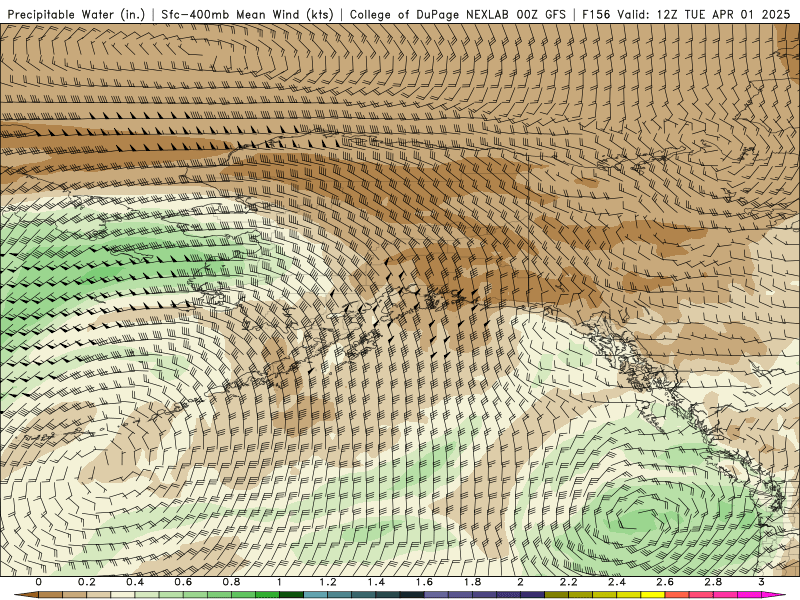Image resolution: width=800 pixels, height=600 pixels.
Task: Click the '1.2' color scale label
Action: point(328,582)
